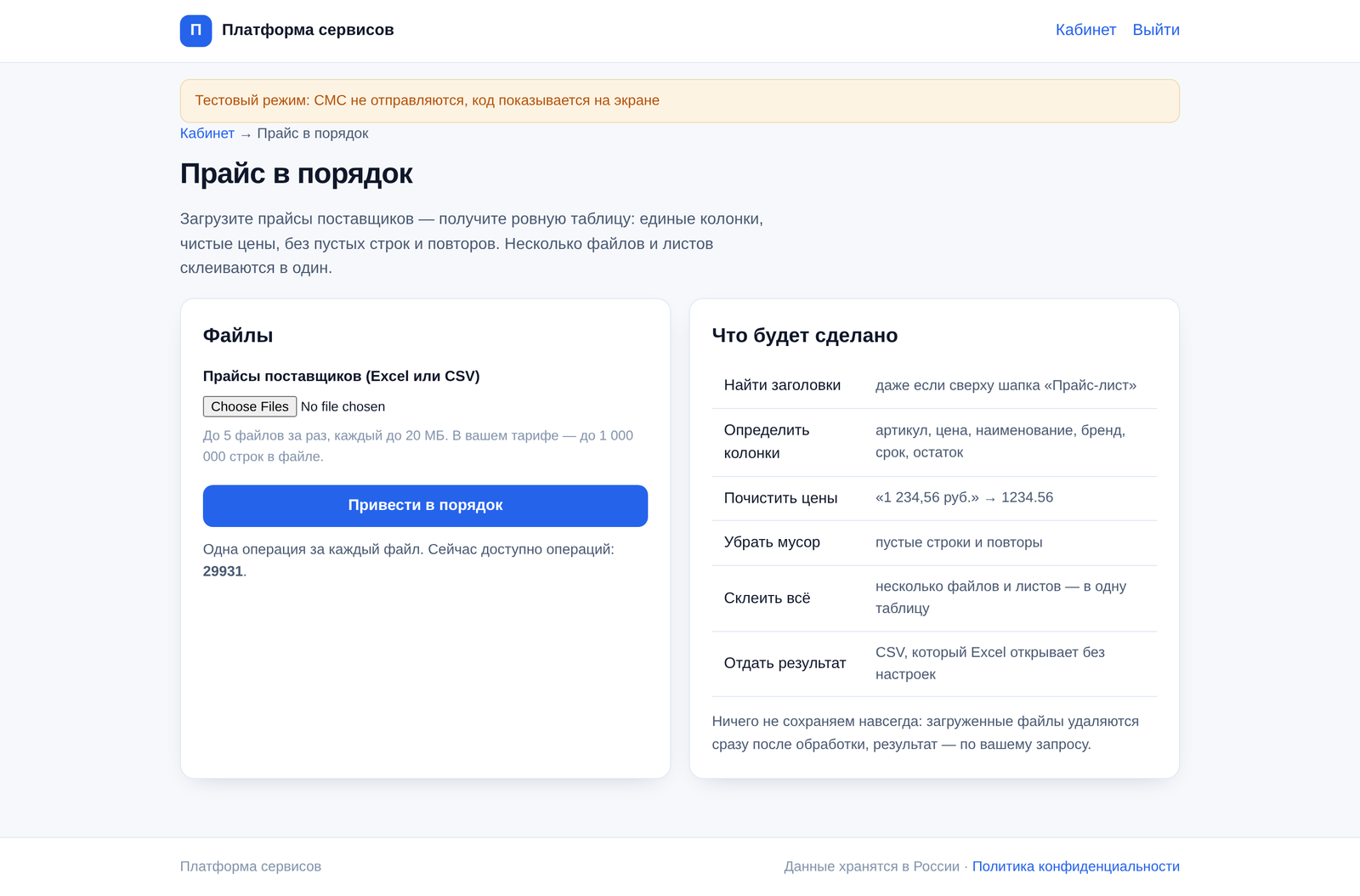This screenshot has width=1360, height=896.
Task: Click the blue П logo icon
Action: coord(195,31)
